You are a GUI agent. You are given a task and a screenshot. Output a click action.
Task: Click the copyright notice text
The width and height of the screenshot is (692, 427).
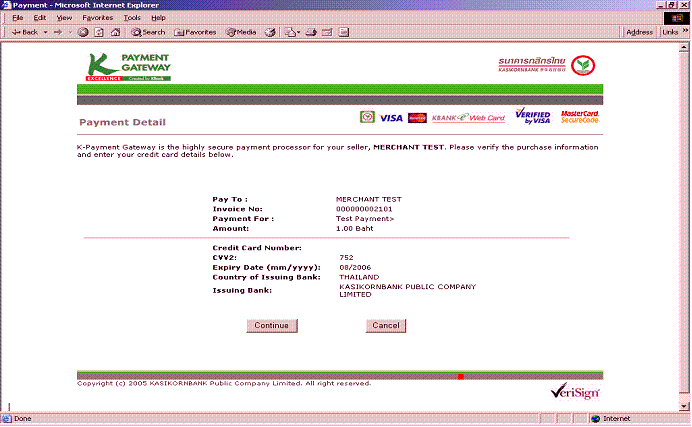(224, 383)
